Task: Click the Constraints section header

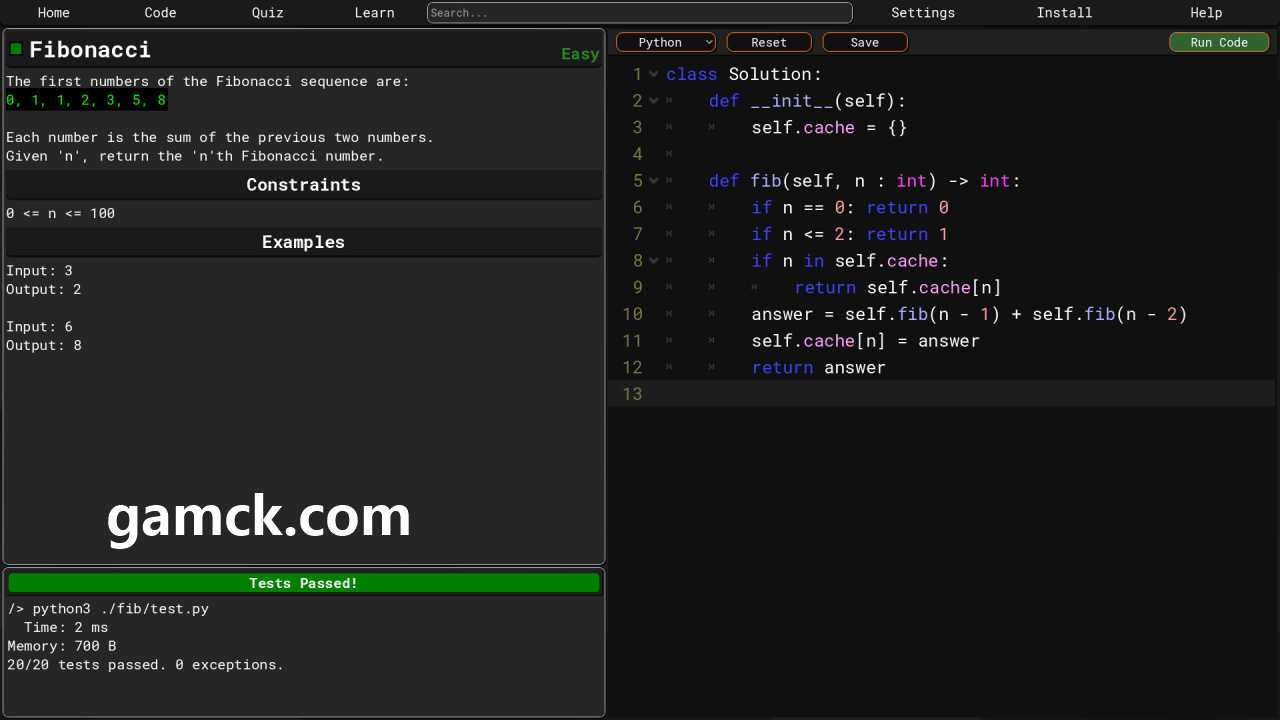Action: [x=304, y=185]
